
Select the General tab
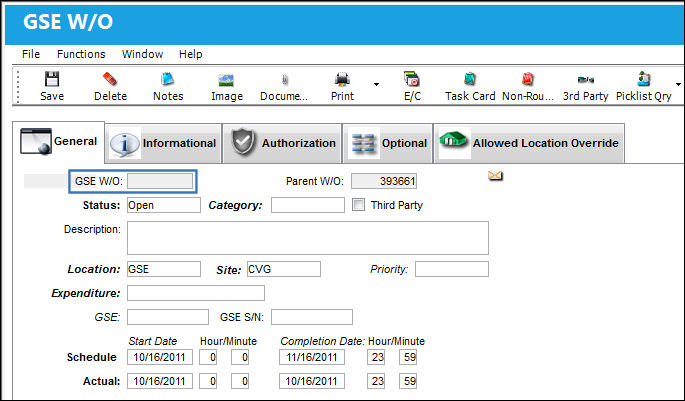click(x=59, y=142)
